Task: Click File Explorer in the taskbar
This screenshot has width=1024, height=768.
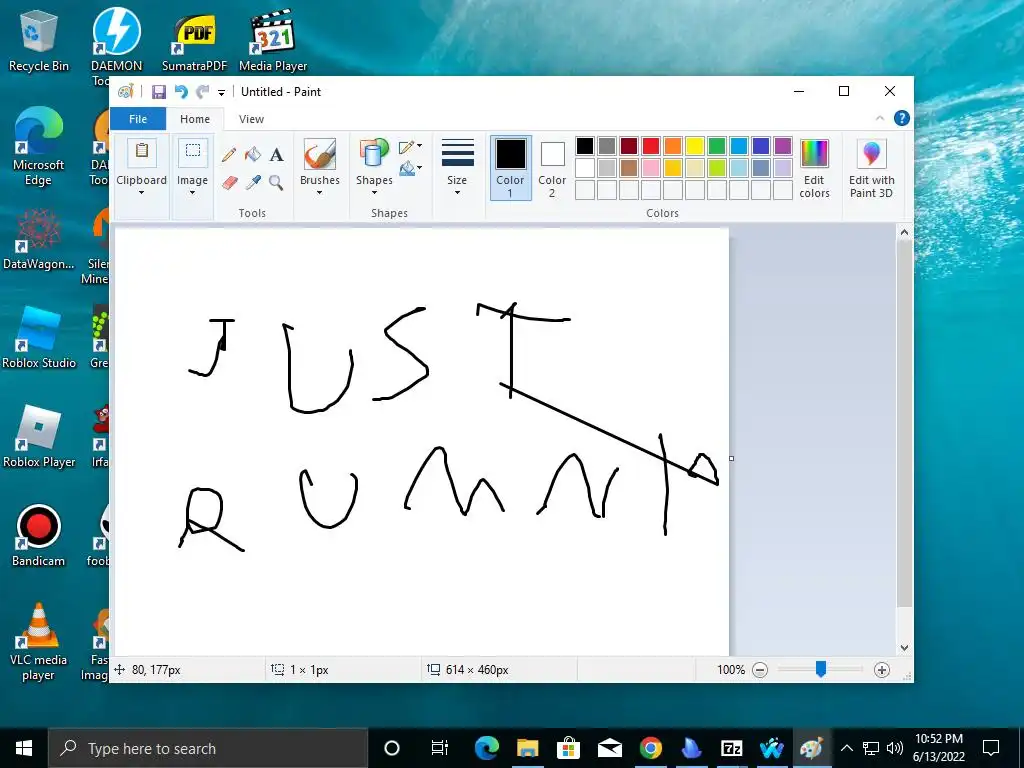Action: point(528,748)
